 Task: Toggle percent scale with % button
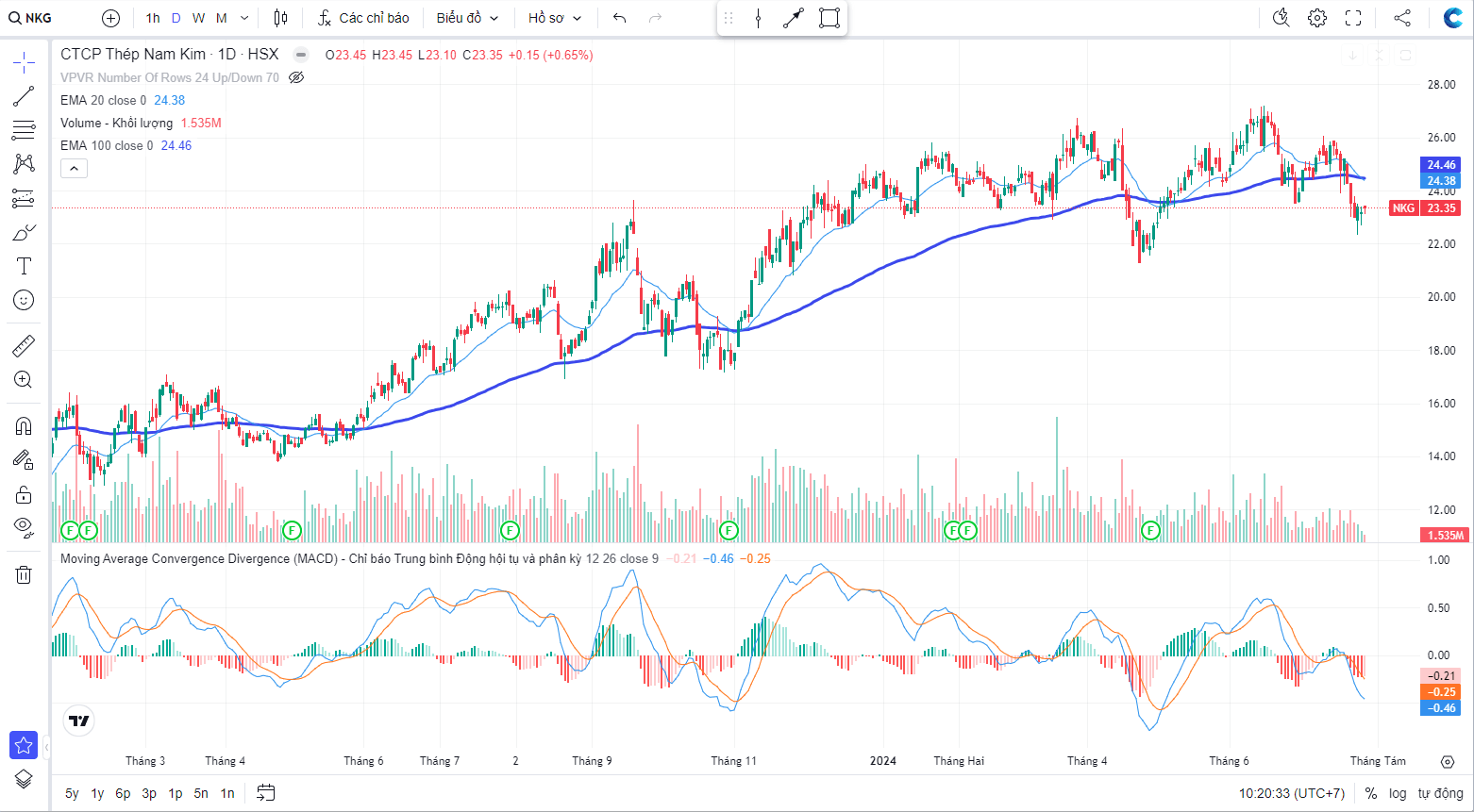1371,793
